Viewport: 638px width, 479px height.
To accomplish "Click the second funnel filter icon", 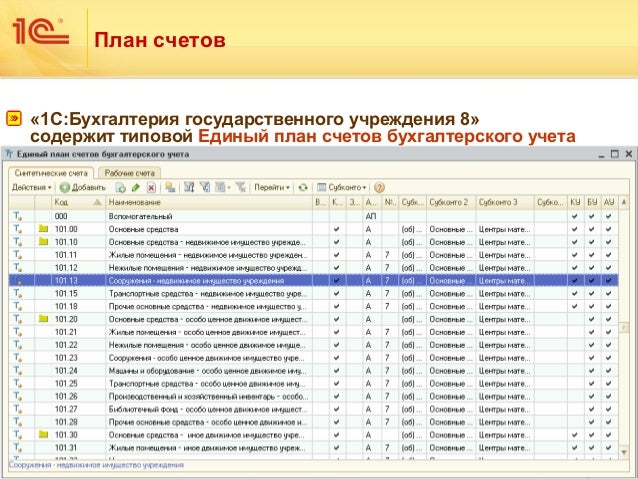I will (x=205, y=188).
